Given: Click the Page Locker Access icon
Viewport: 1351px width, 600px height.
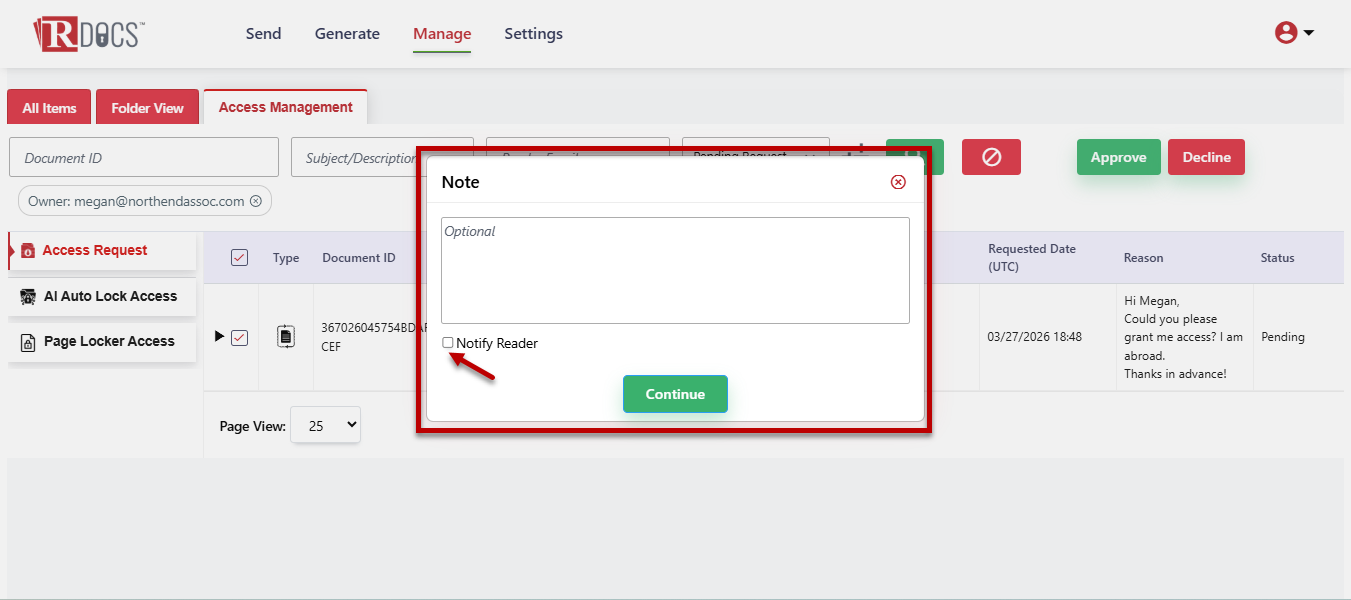Looking at the screenshot, I should point(28,342).
